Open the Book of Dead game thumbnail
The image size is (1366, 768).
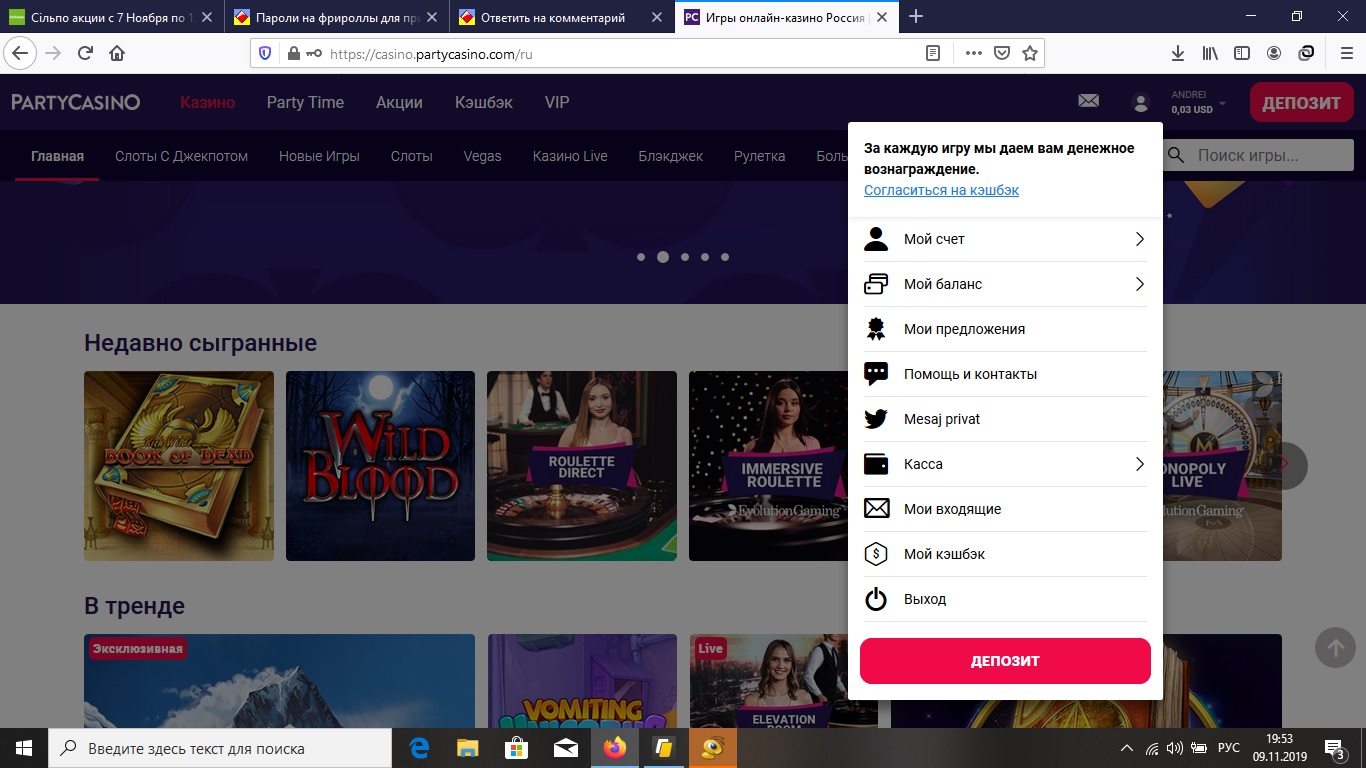pos(179,466)
